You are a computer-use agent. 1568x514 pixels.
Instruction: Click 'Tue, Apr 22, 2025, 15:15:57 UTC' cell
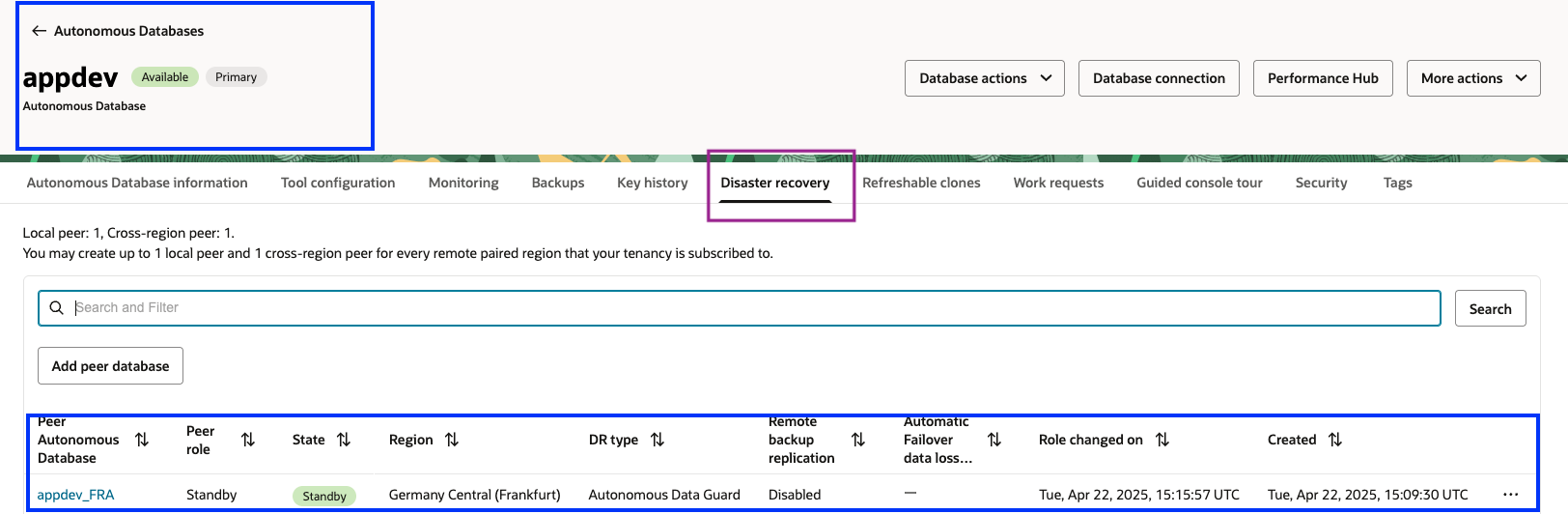click(x=1139, y=495)
